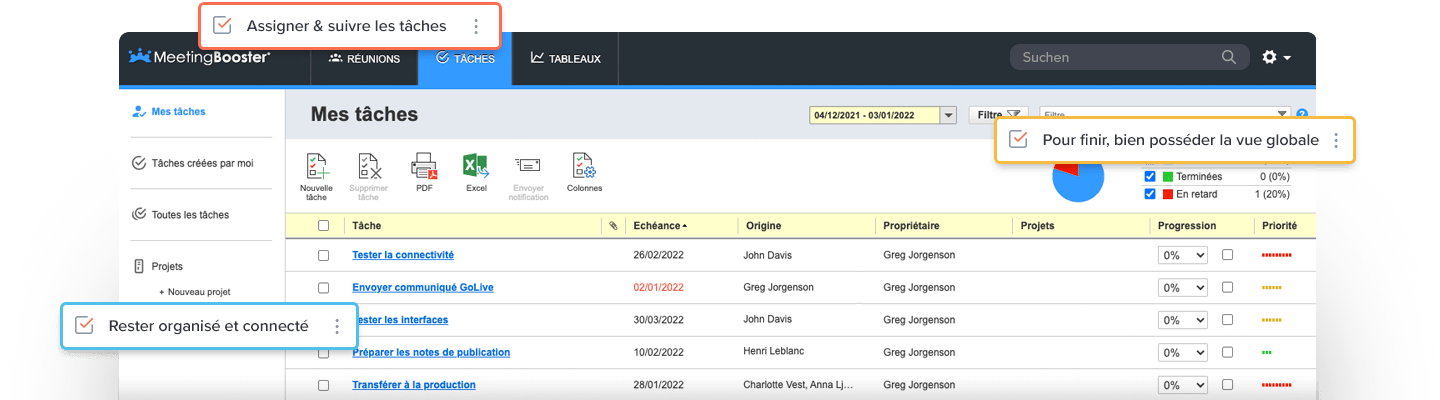Open progression dropdown in 30/03/2022 row
This screenshot has height=400, width=1440.
[x=1183, y=320]
